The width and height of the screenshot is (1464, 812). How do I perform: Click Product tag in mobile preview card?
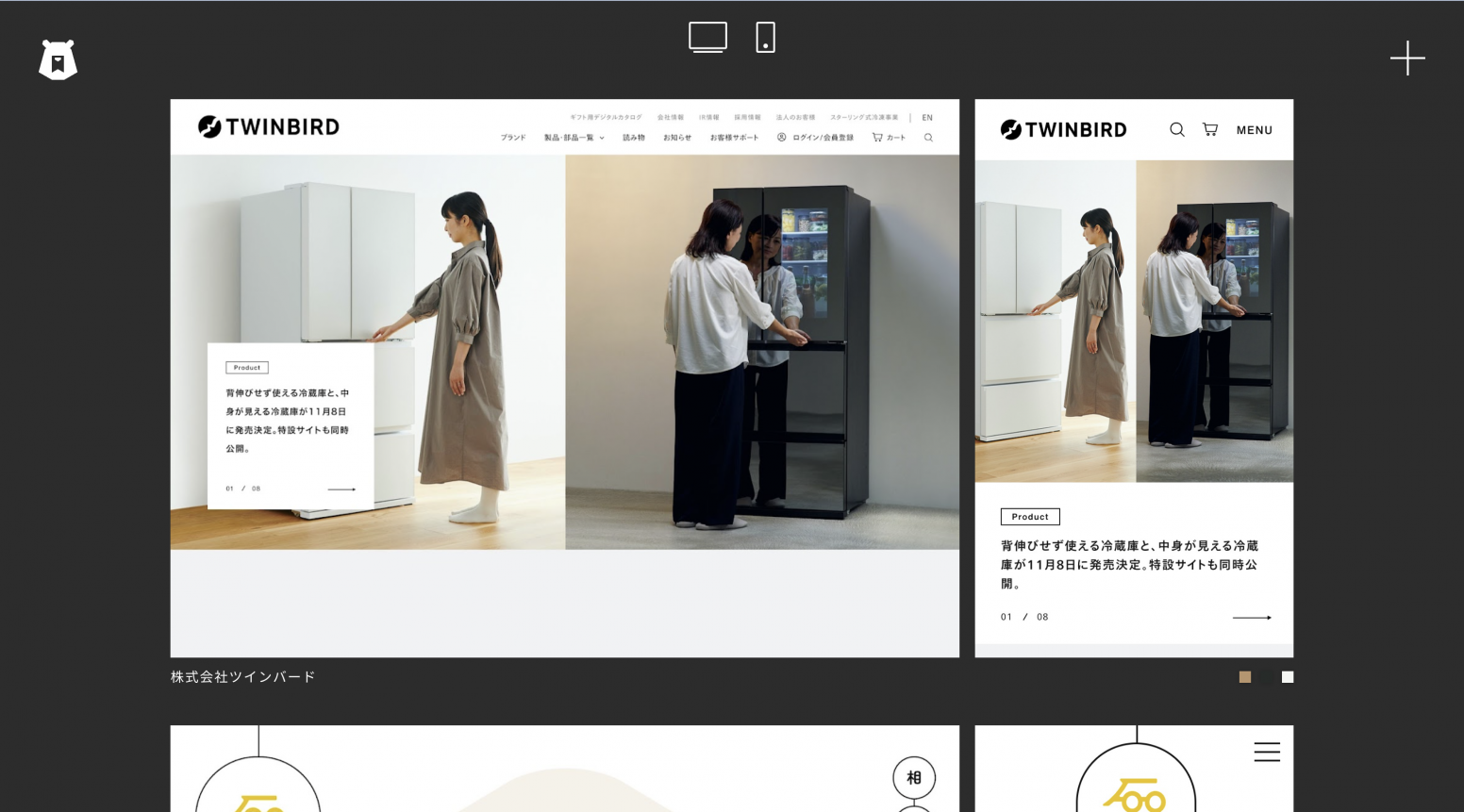point(1030,517)
